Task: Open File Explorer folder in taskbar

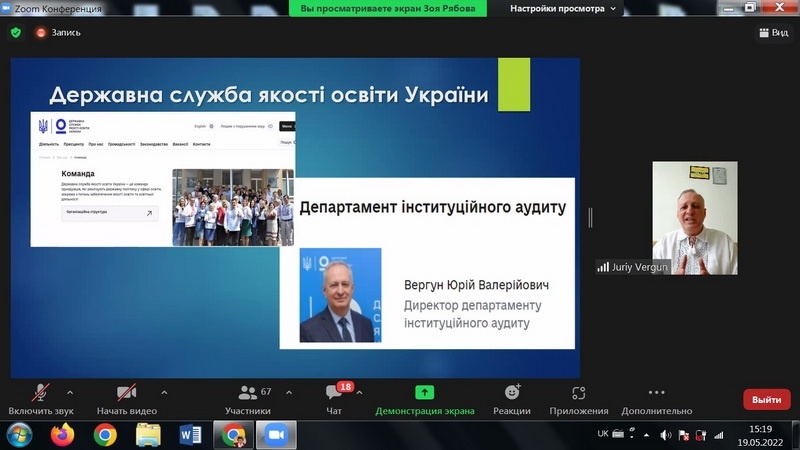Action: (x=148, y=435)
